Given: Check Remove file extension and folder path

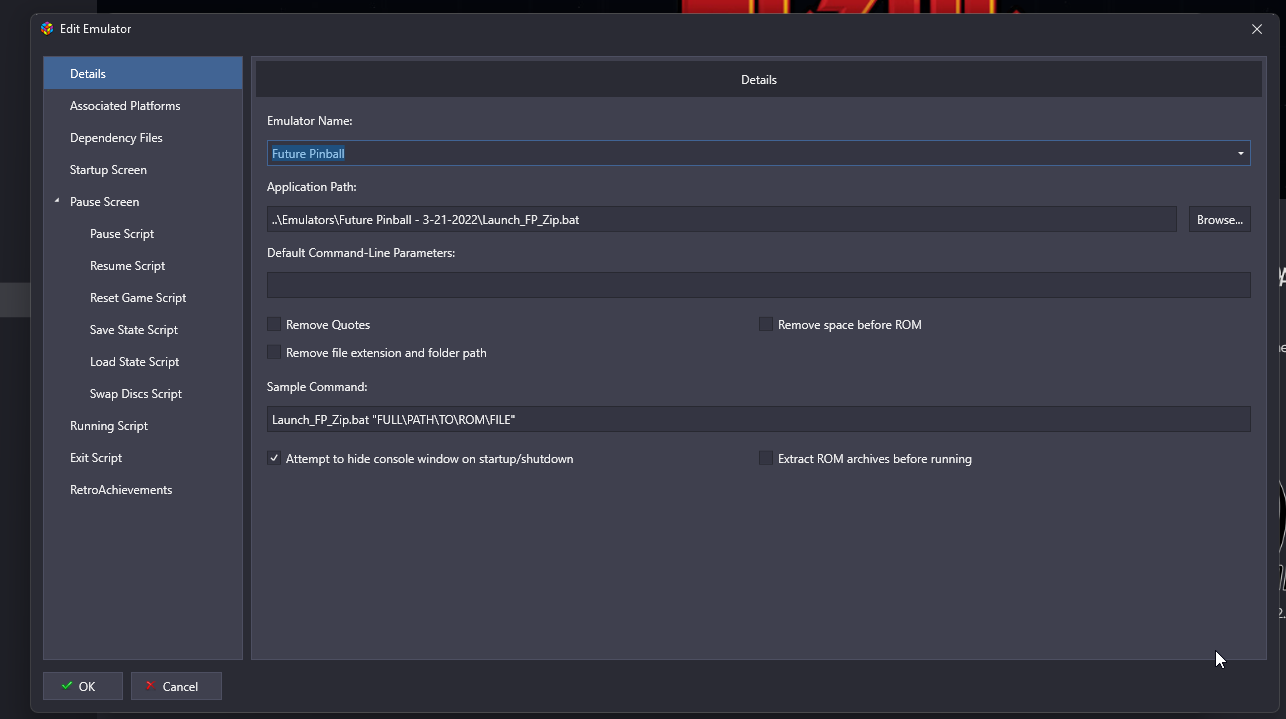Looking at the screenshot, I should (x=274, y=353).
